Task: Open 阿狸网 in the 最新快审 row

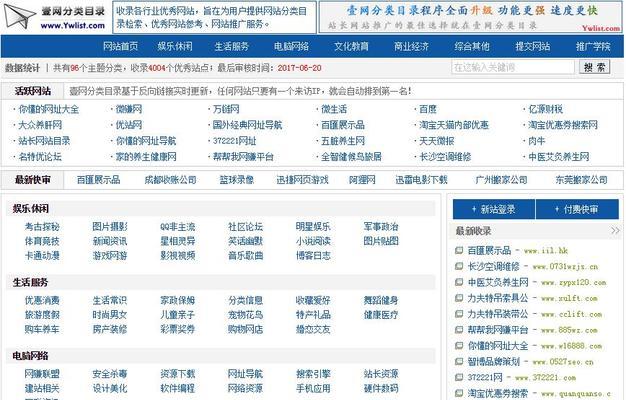Action: (x=362, y=180)
